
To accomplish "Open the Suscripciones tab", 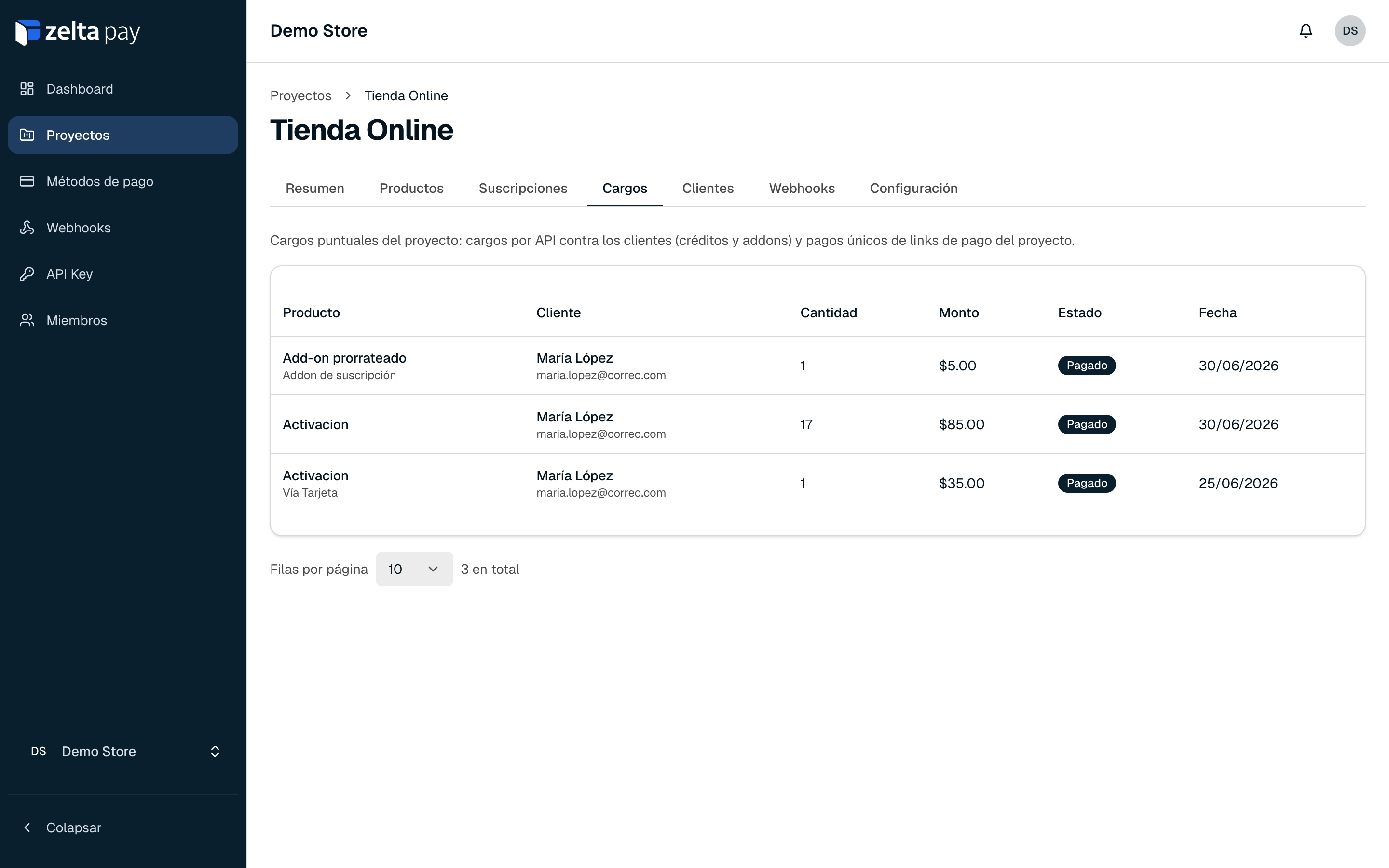I will pos(523,188).
